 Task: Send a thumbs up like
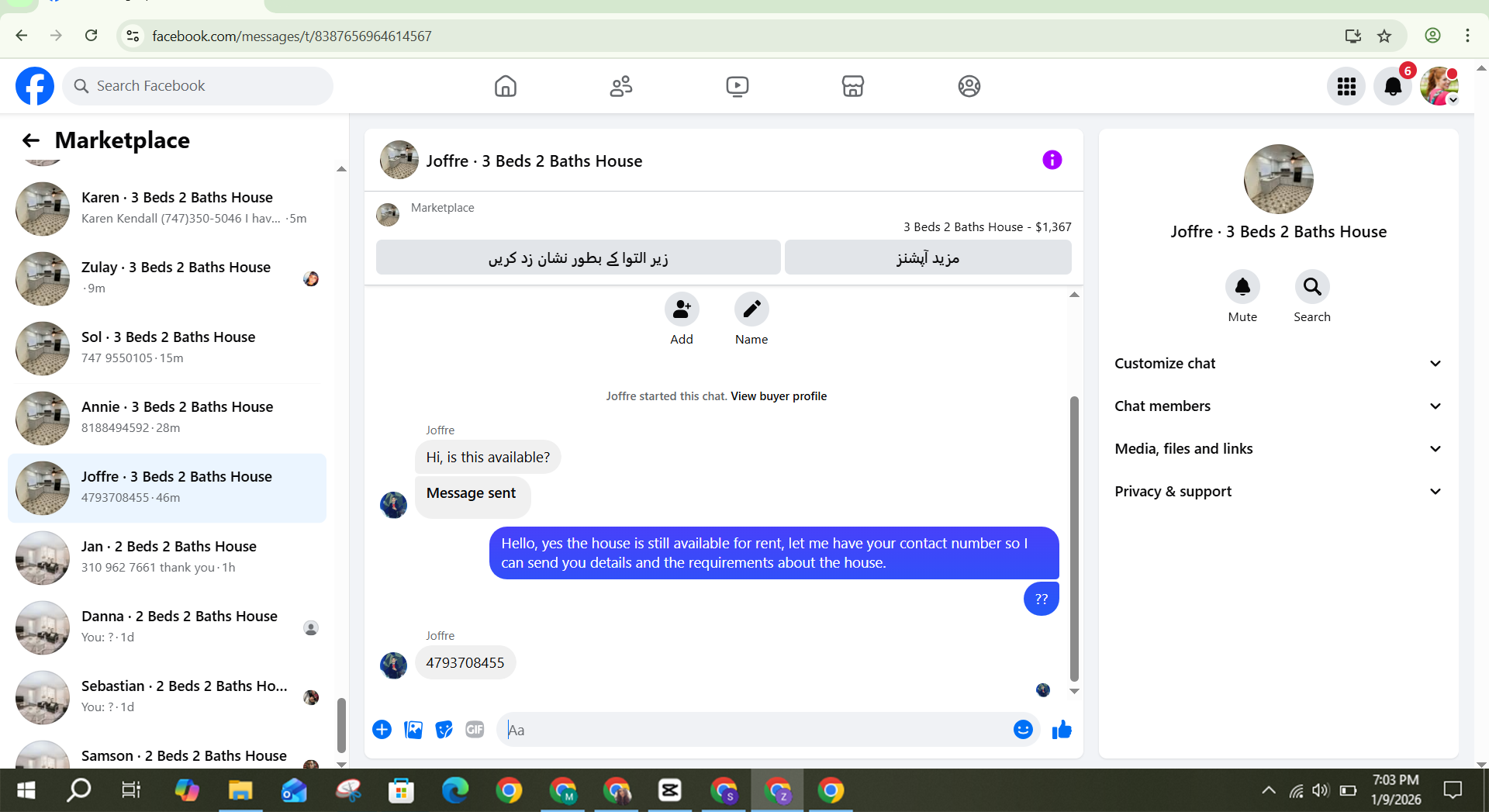coord(1062,730)
